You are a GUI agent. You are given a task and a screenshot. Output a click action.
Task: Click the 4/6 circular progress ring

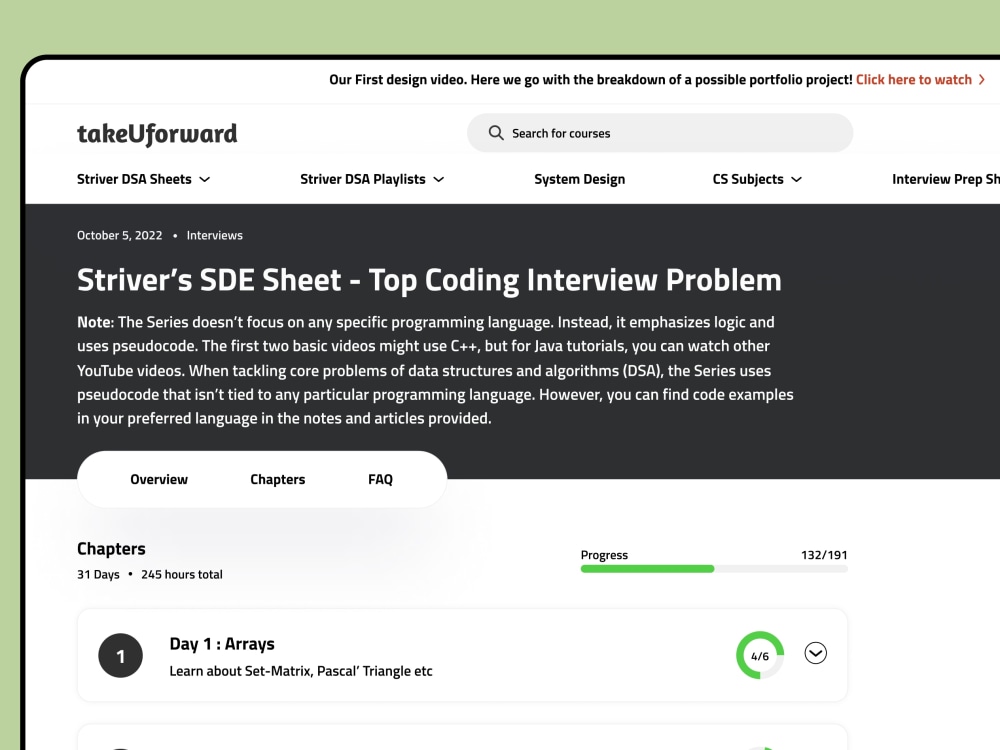760,656
